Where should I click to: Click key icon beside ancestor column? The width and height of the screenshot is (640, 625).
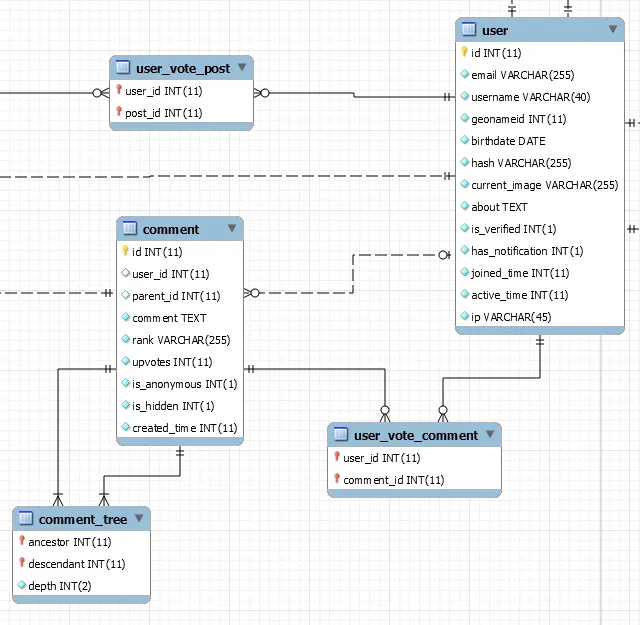tap(22, 540)
